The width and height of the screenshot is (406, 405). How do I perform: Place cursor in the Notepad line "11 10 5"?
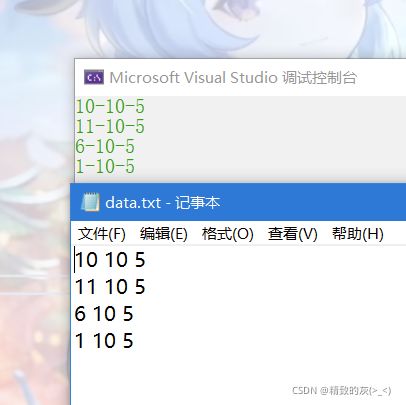(x=110, y=287)
